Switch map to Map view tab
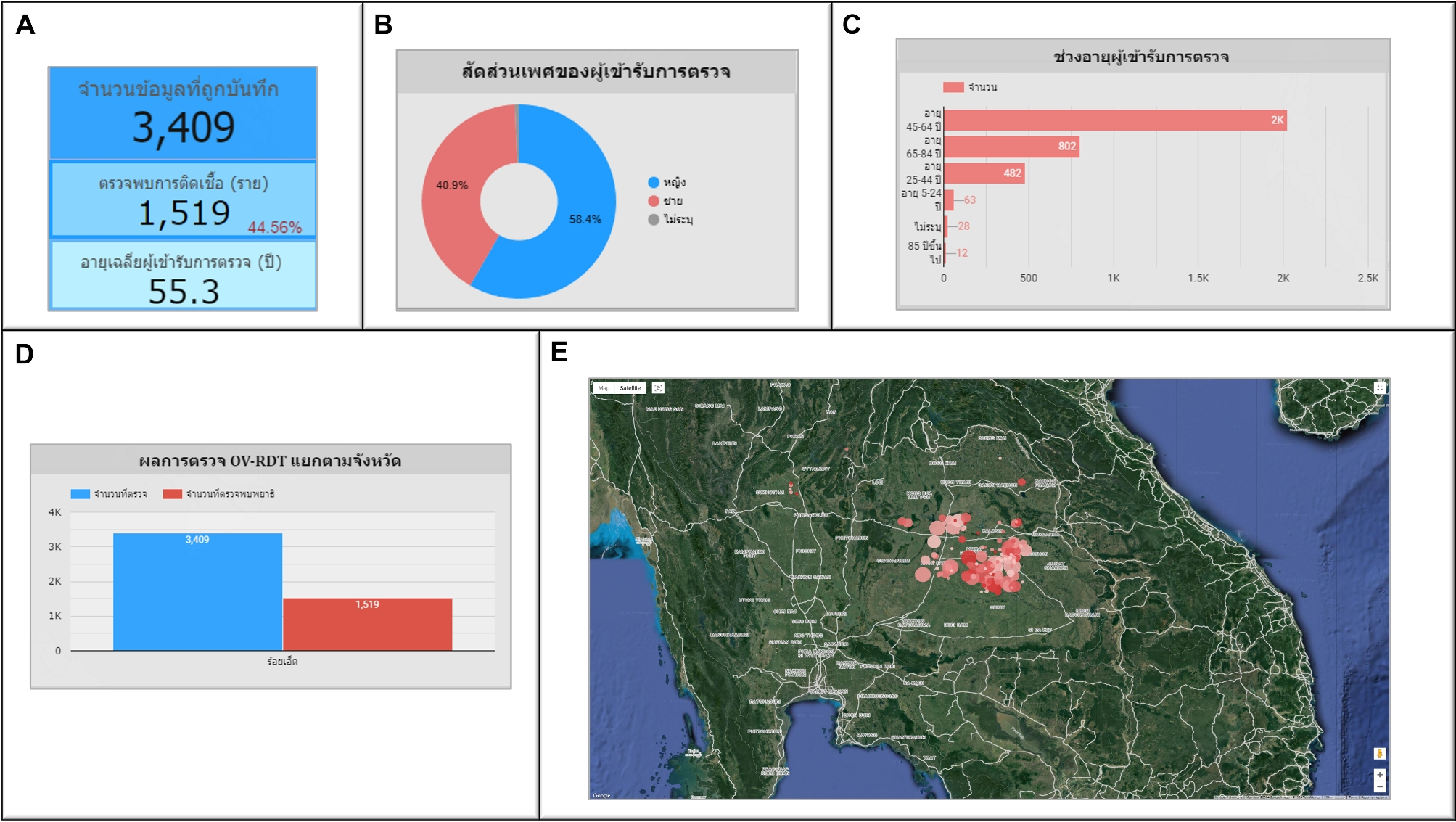 tap(604, 388)
